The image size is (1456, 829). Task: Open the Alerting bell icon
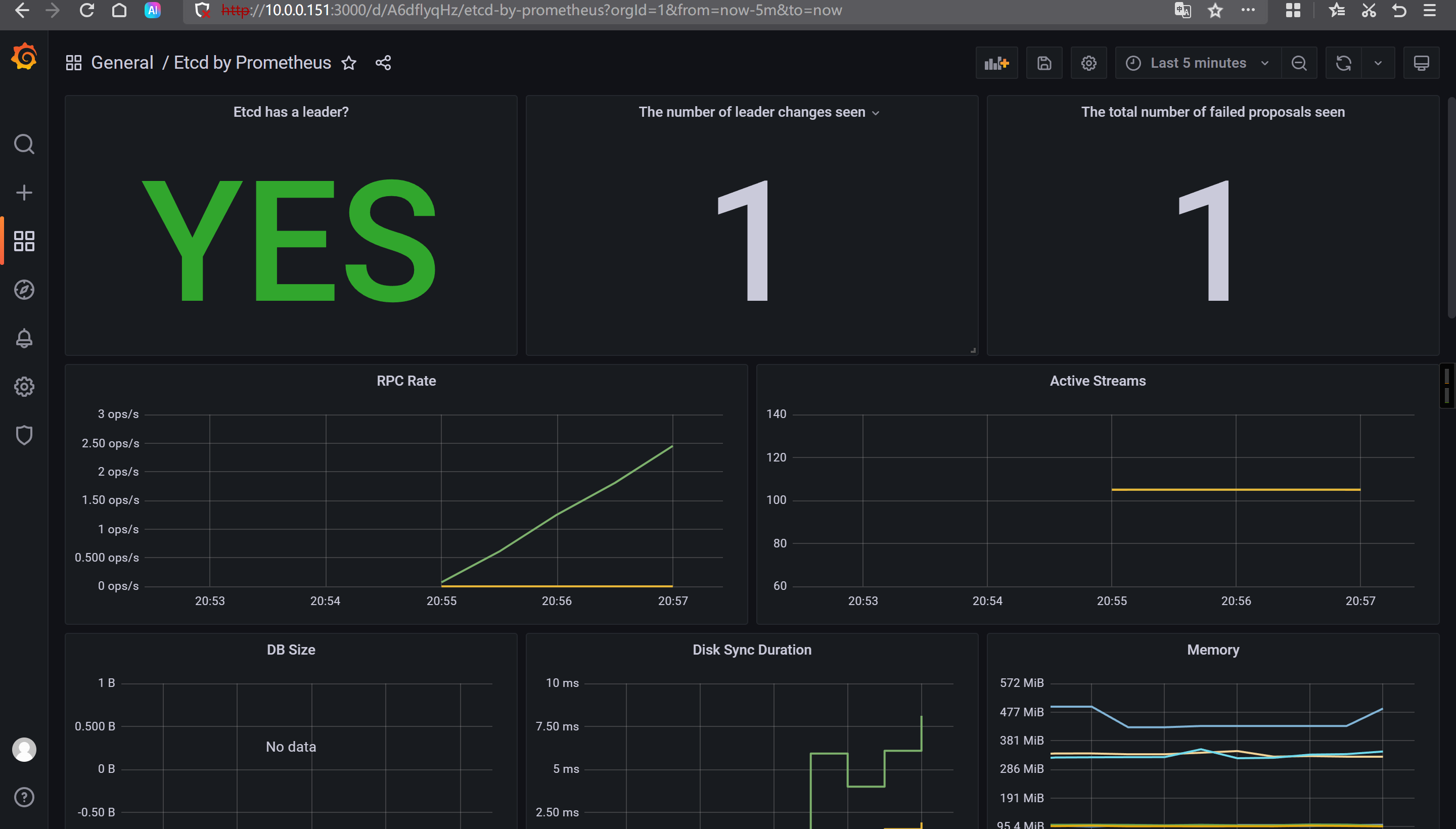24,338
